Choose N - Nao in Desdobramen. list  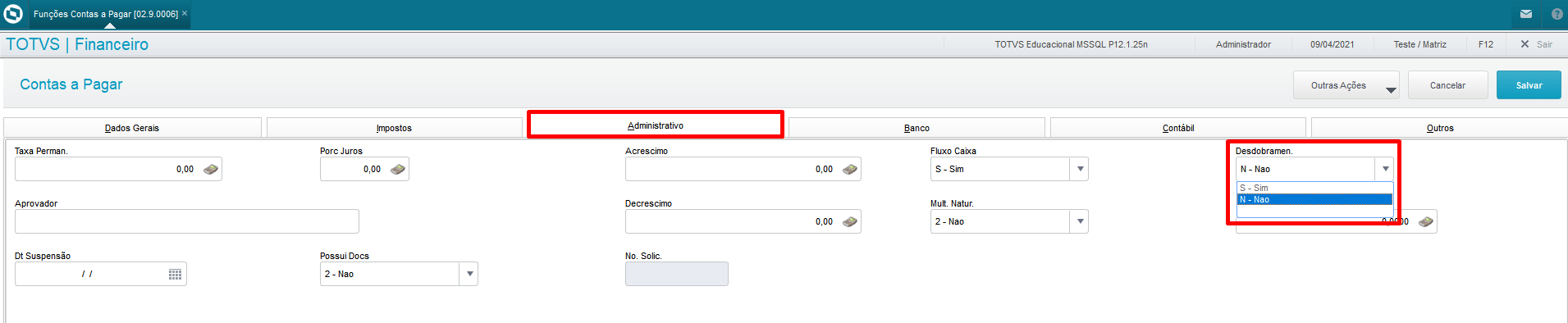click(1314, 199)
